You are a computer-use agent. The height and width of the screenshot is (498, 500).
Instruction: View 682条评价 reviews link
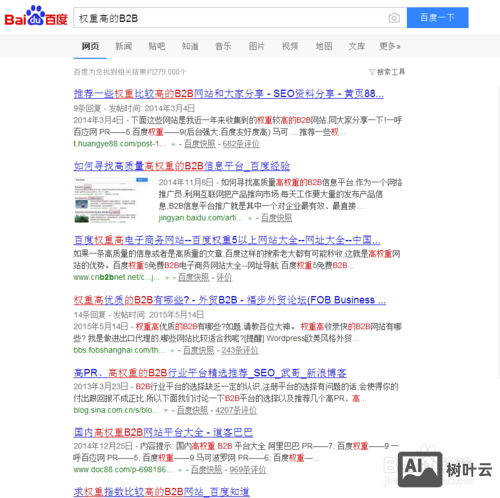coord(241,144)
